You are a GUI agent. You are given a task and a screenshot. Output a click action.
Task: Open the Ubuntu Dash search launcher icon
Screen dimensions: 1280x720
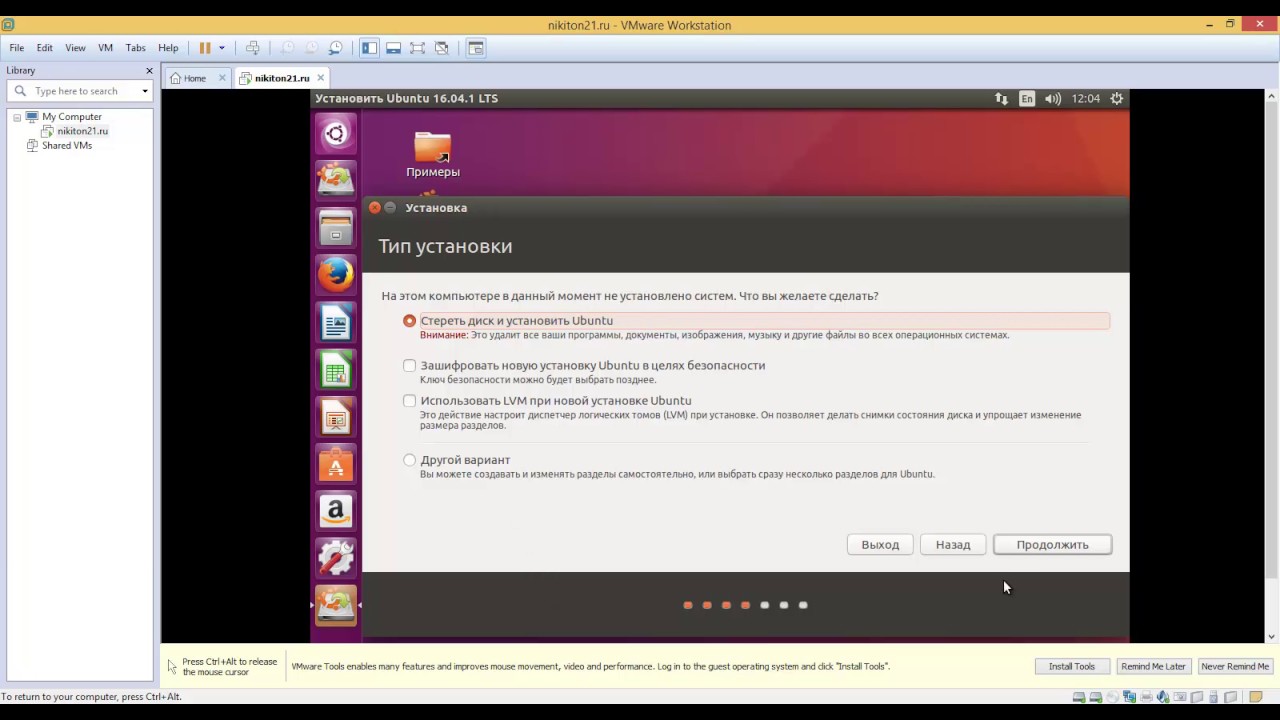click(336, 134)
